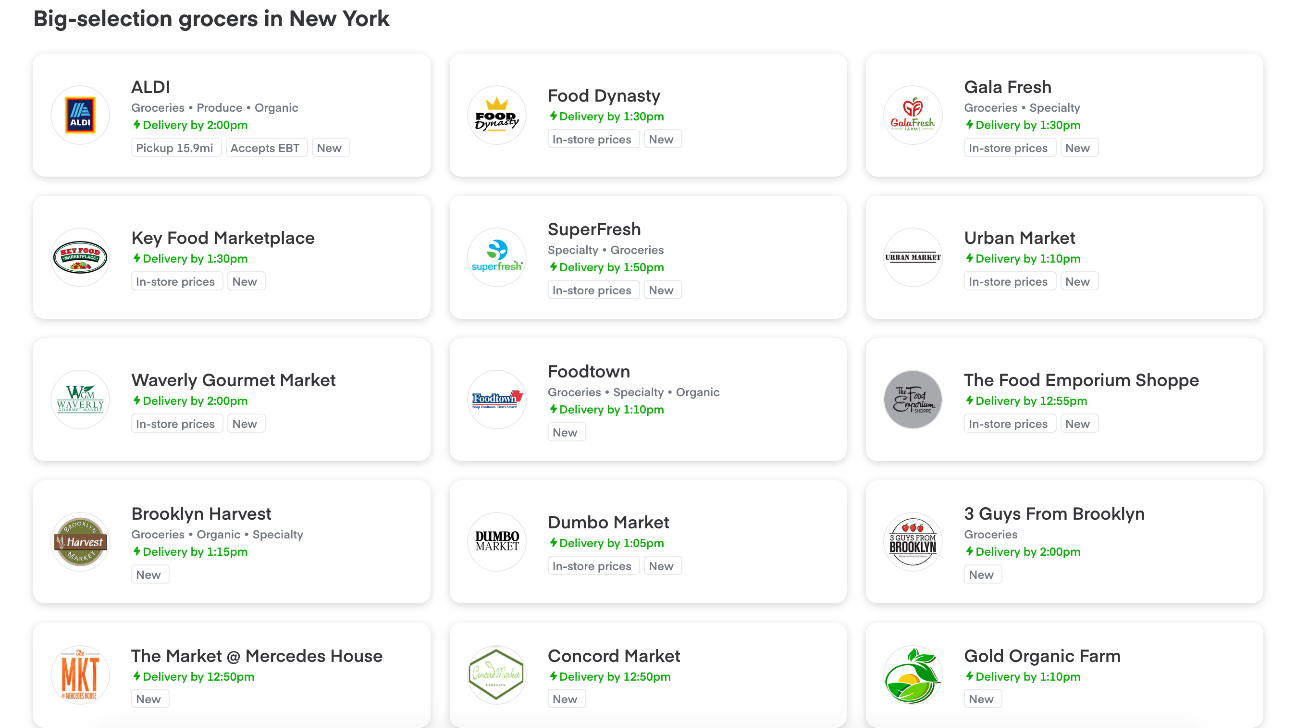
Task: Open the ALDI store name link
Action: point(151,87)
